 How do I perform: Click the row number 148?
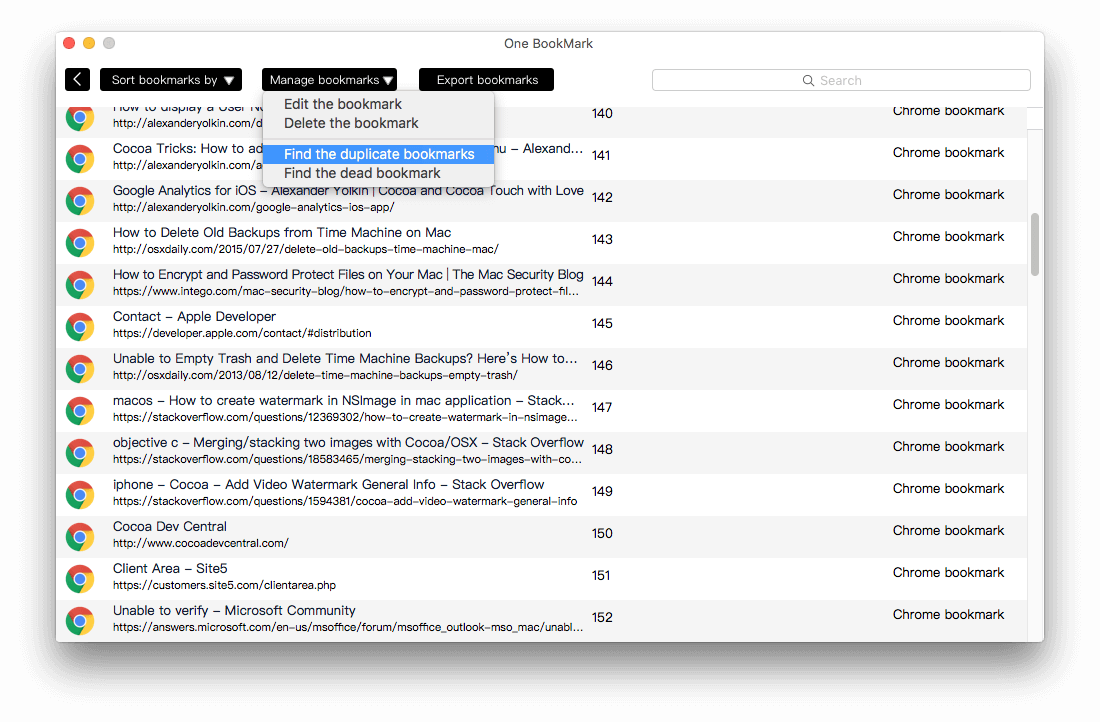tap(602, 449)
